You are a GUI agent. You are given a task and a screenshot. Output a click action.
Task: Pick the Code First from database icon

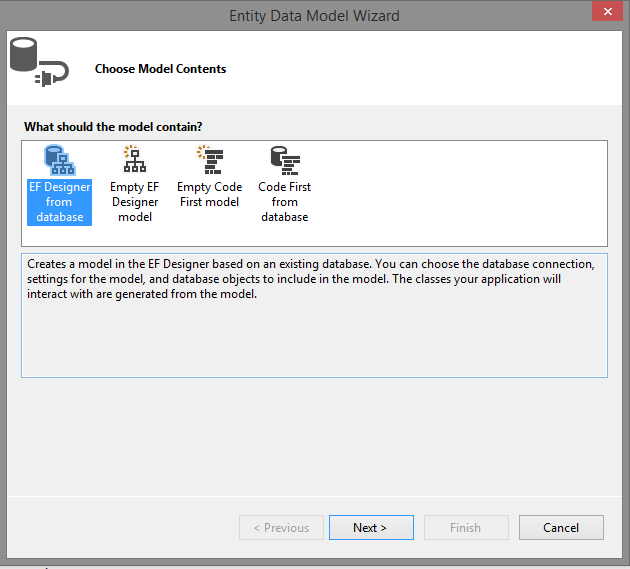pos(285,160)
